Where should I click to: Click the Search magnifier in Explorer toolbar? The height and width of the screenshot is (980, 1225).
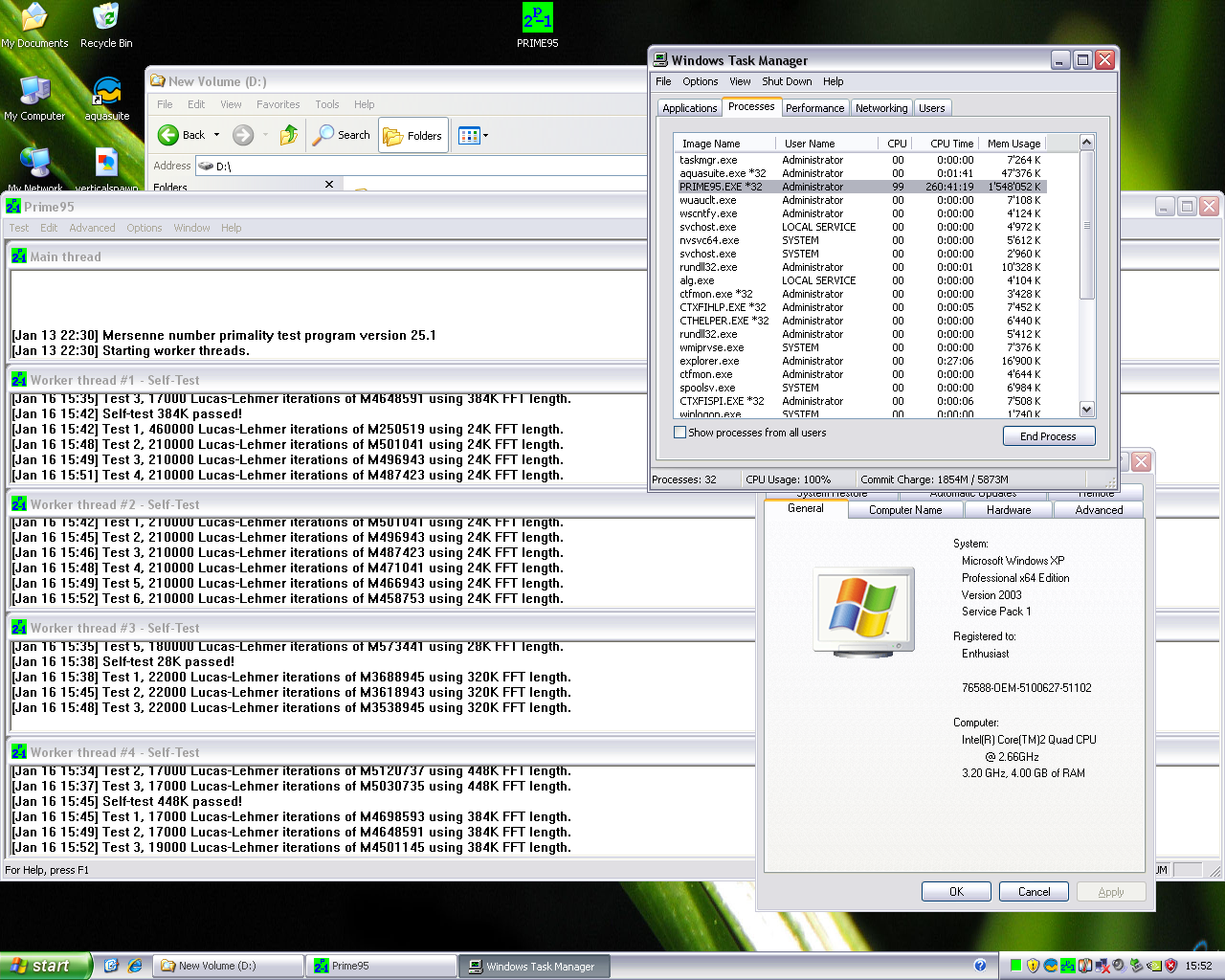[x=324, y=136]
